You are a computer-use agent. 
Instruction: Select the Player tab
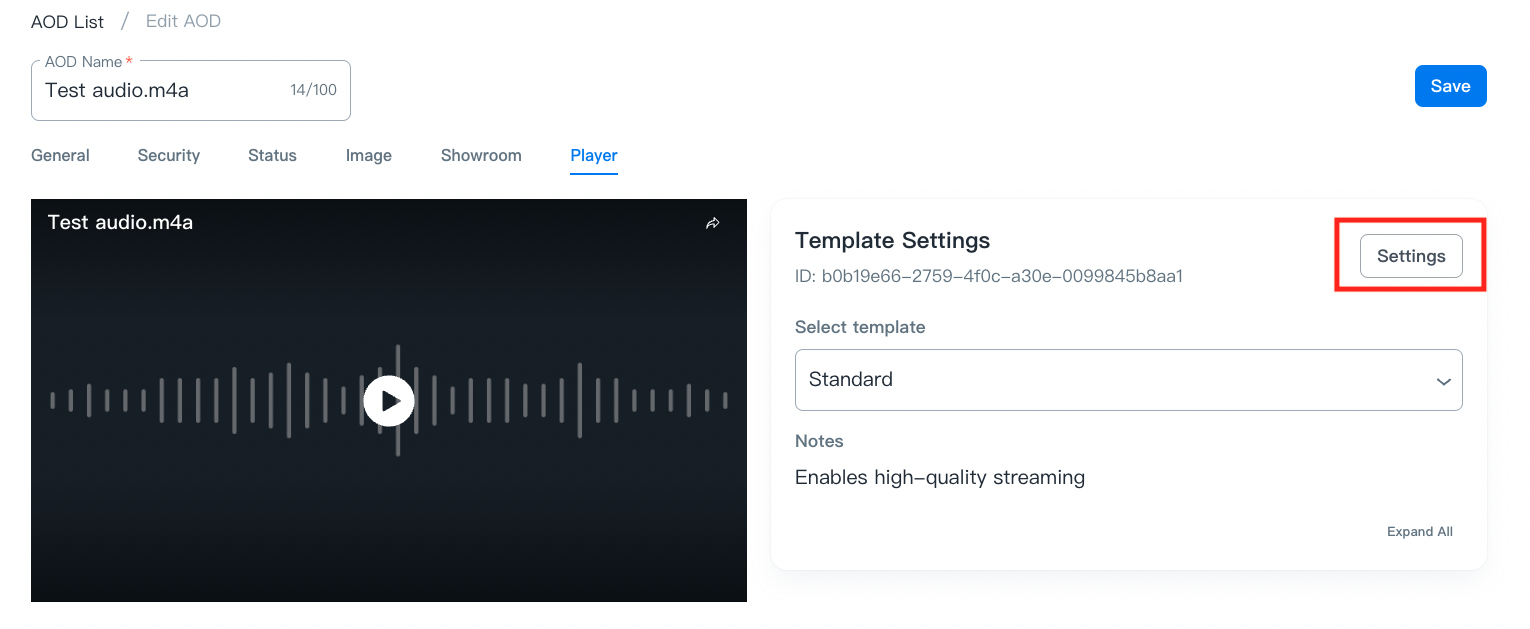coord(594,155)
